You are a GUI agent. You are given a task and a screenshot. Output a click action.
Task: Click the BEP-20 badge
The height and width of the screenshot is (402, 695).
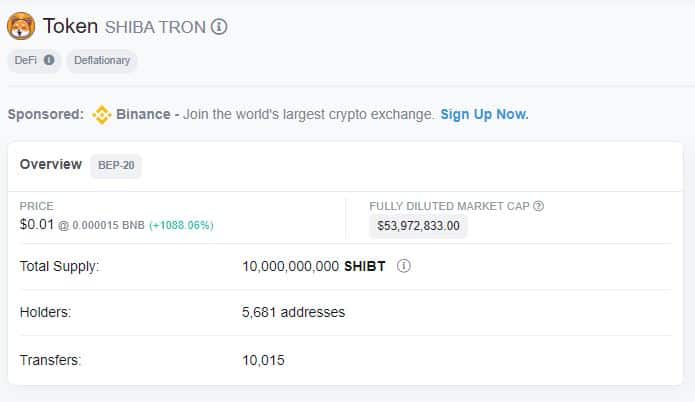[x=116, y=165]
